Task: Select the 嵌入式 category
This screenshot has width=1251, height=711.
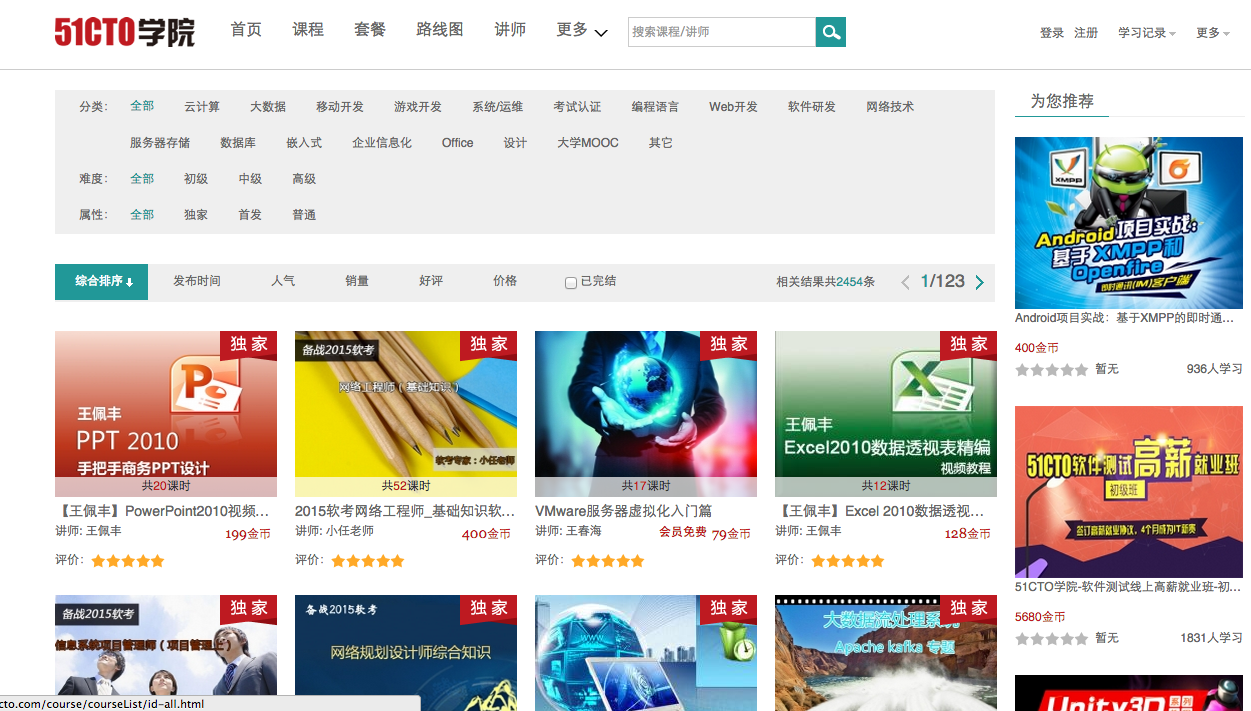Action: (x=304, y=143)
